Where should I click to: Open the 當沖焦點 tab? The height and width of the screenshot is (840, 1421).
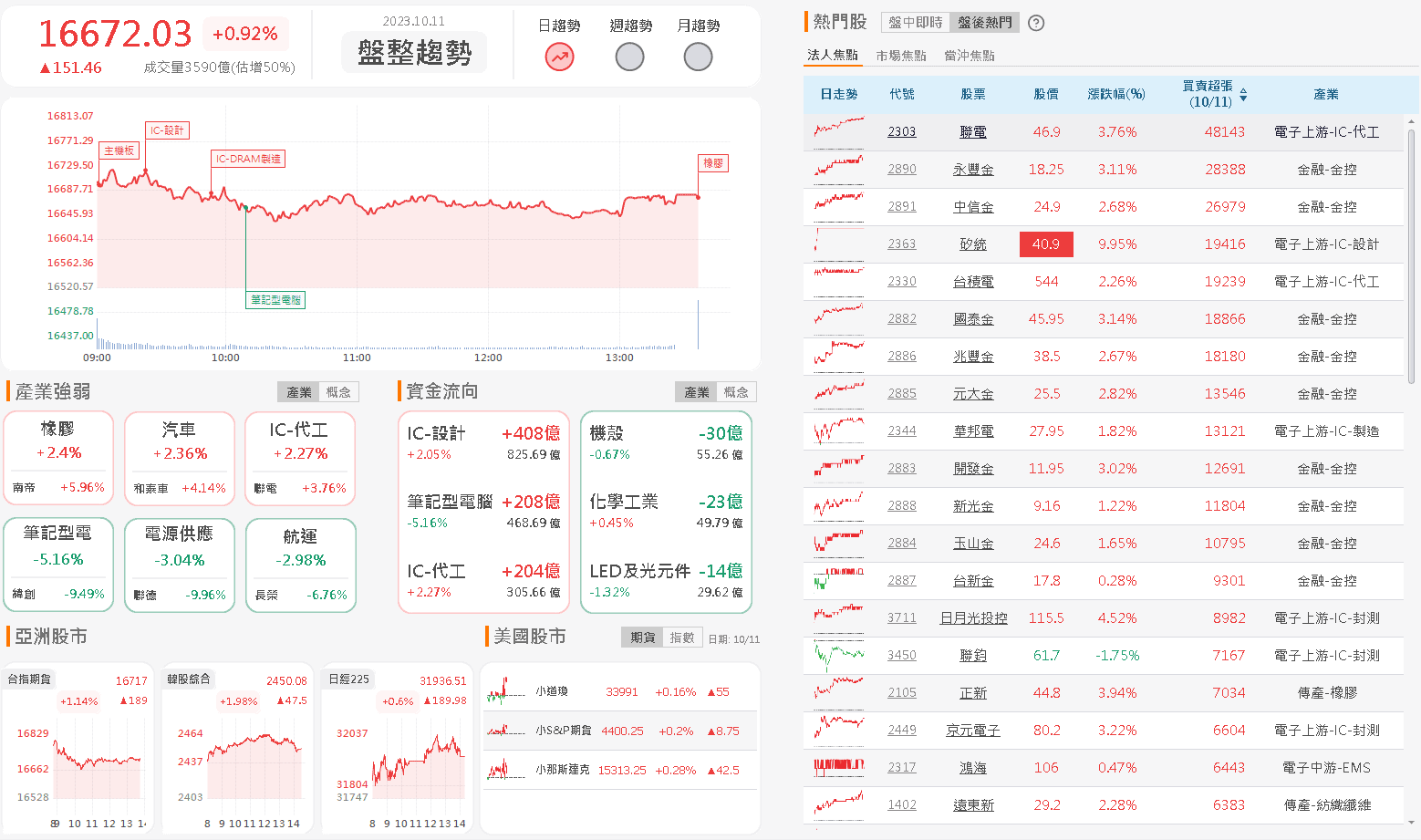[x=970, y=56]
